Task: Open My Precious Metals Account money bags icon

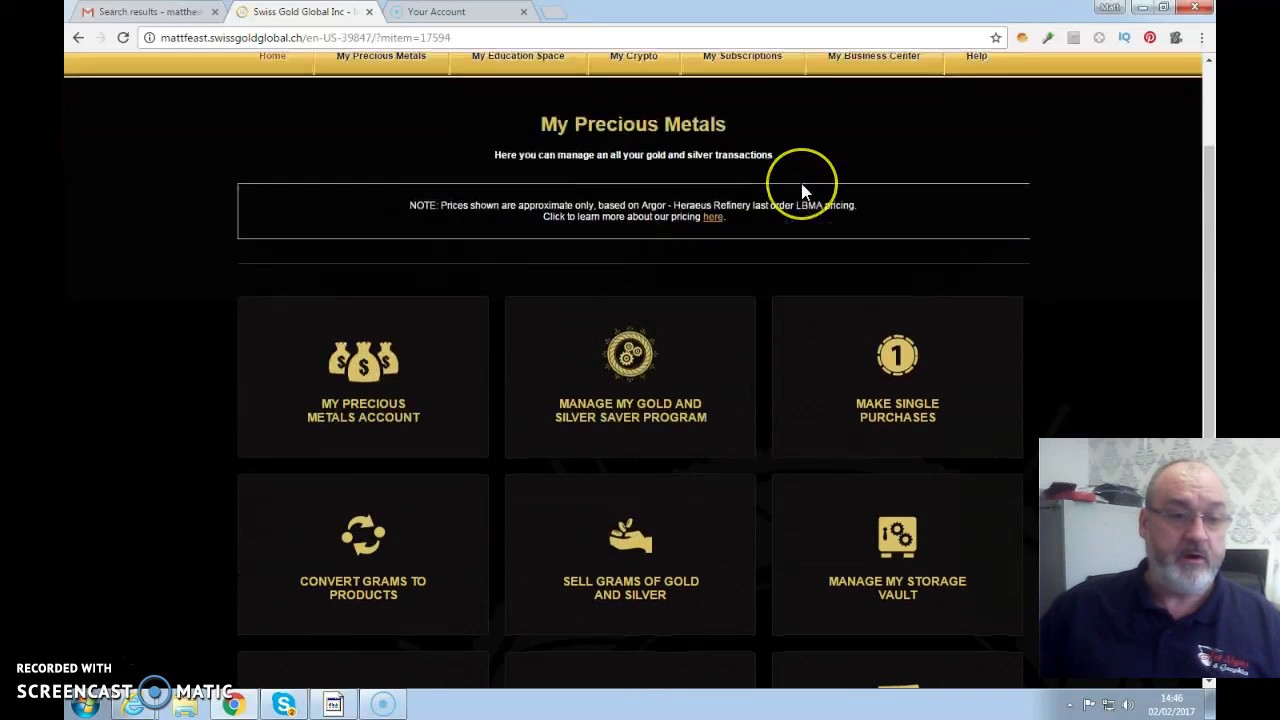Action: pyautogui.click(x=363, y=361)
